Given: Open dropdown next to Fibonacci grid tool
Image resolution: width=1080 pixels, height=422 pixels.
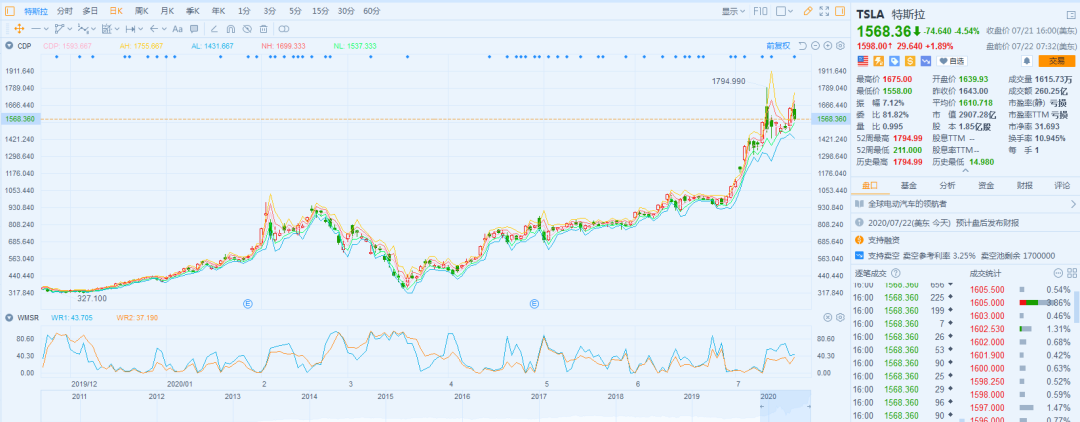Looking at the screenshot, I should point(117,28).
